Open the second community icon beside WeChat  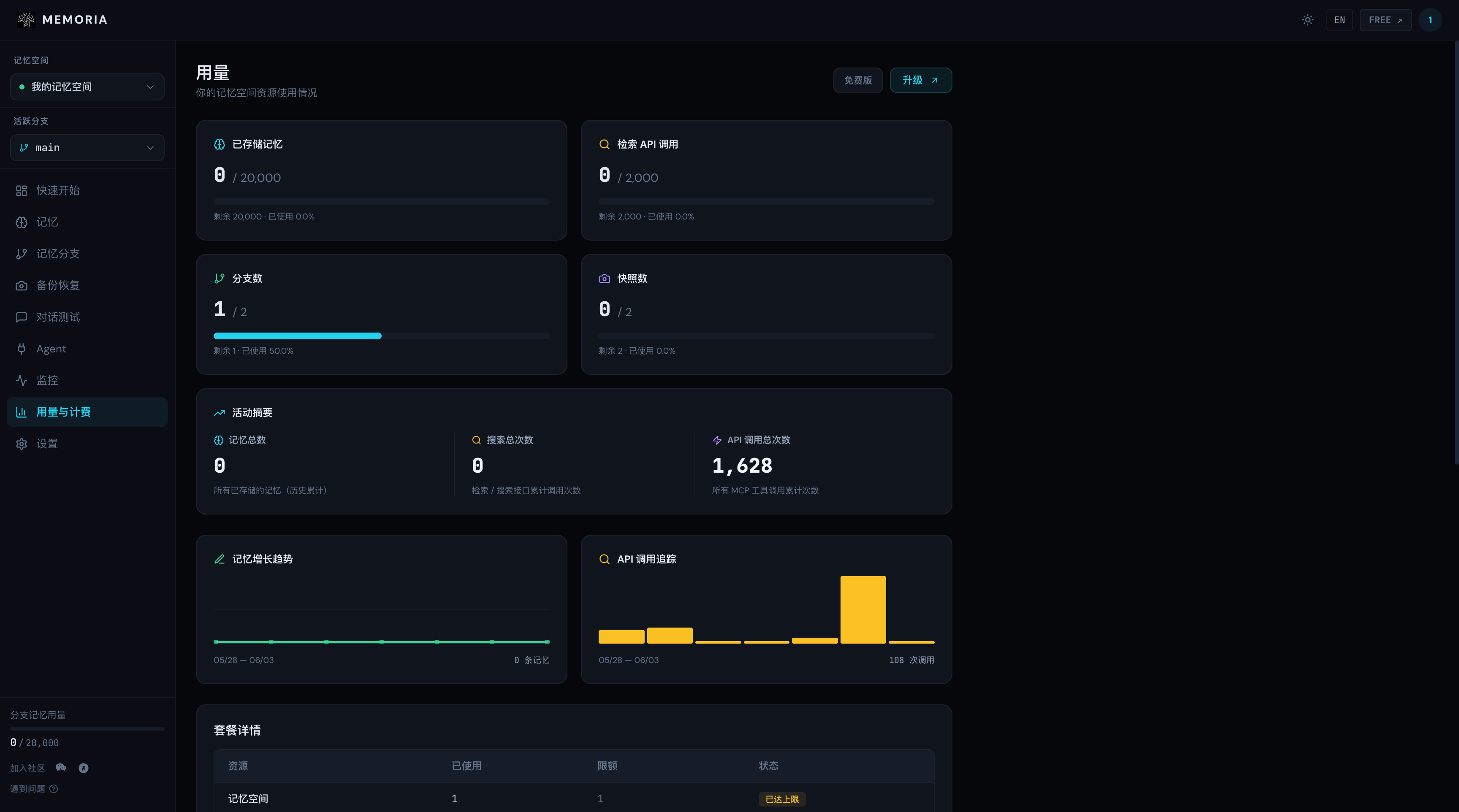pos(83,768)
